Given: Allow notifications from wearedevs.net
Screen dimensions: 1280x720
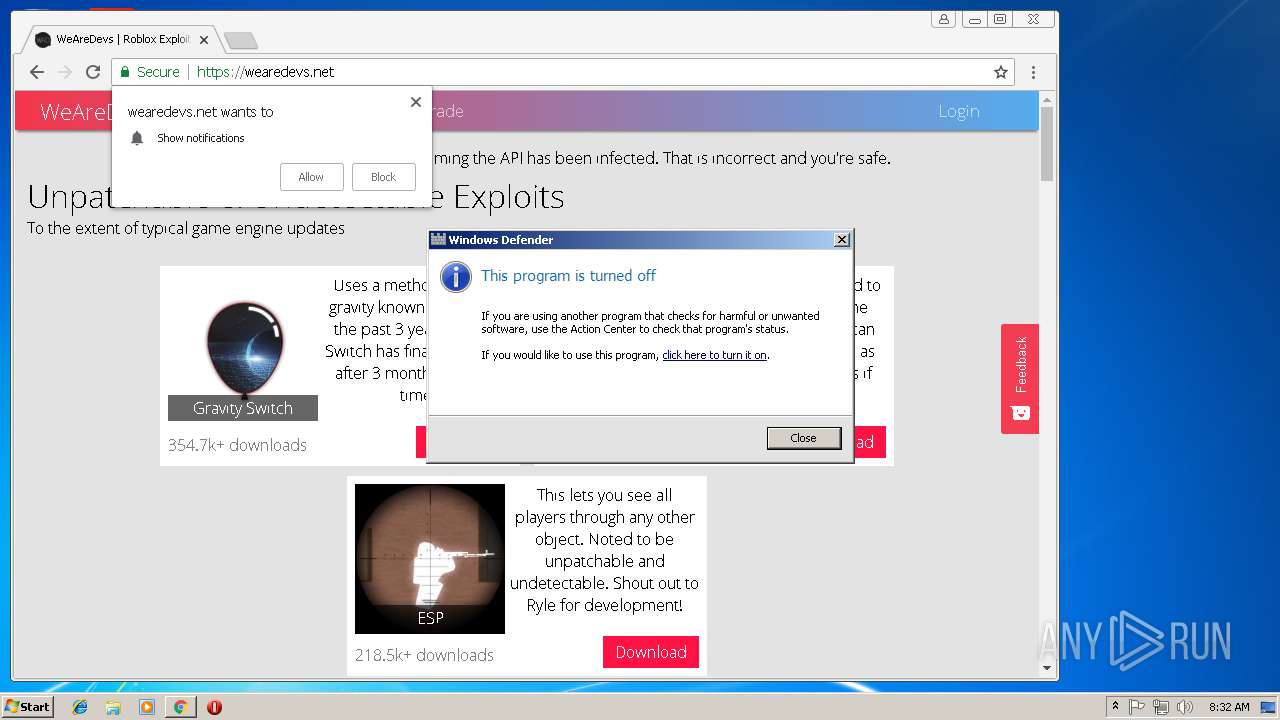Looking at the screenshot, I should coord(311,177).
